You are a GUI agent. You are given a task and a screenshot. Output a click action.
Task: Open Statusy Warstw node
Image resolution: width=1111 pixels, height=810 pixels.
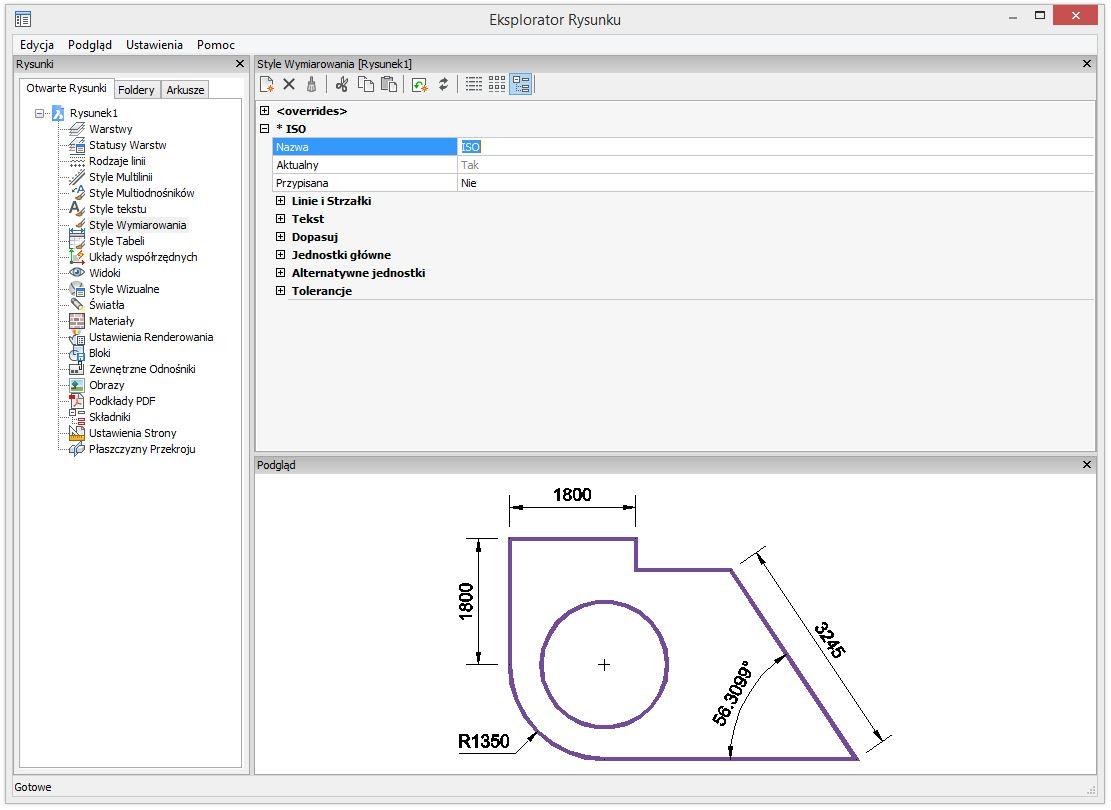pos(128,145)
